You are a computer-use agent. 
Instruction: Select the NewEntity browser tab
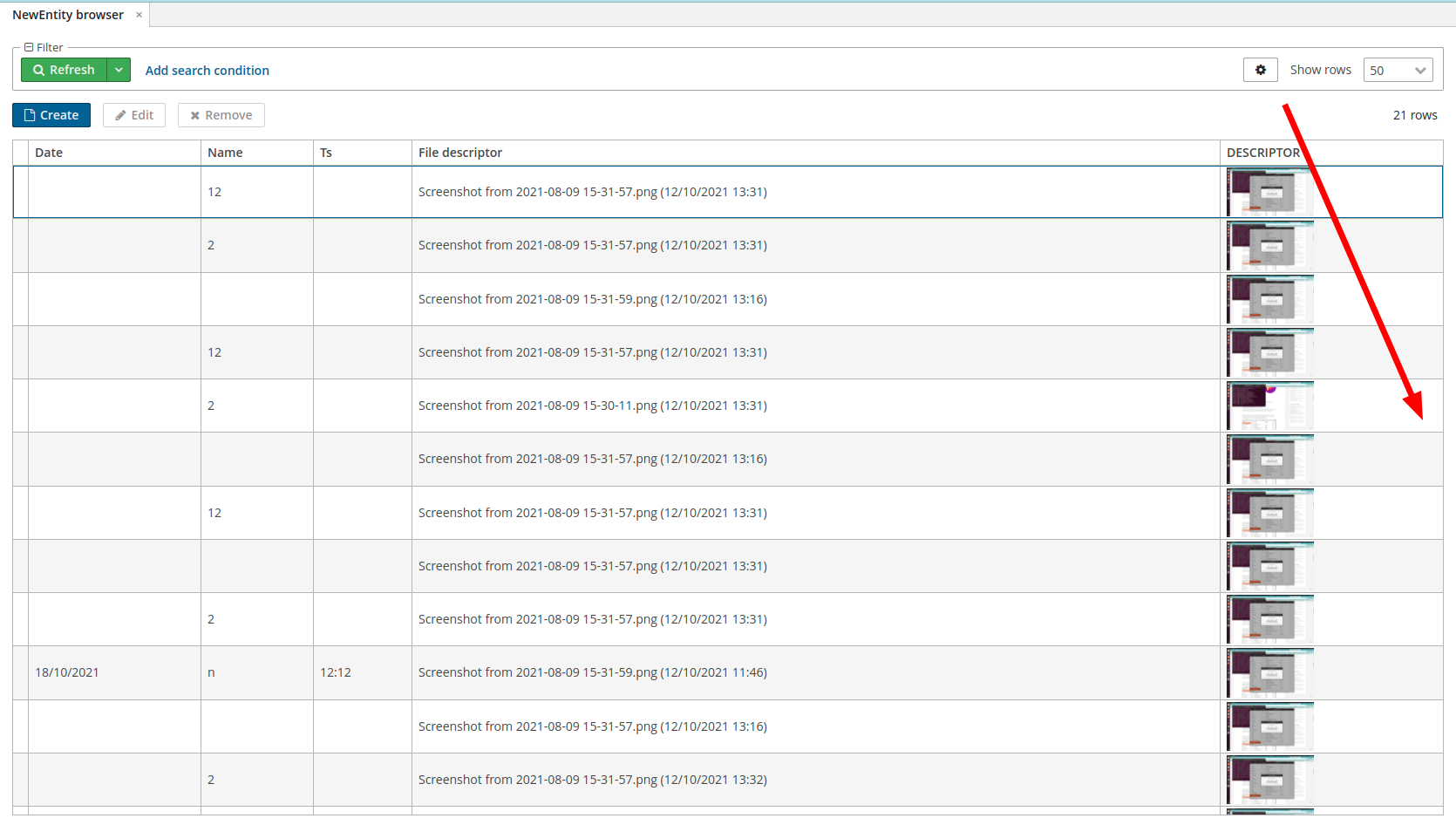tap(68, 14)
